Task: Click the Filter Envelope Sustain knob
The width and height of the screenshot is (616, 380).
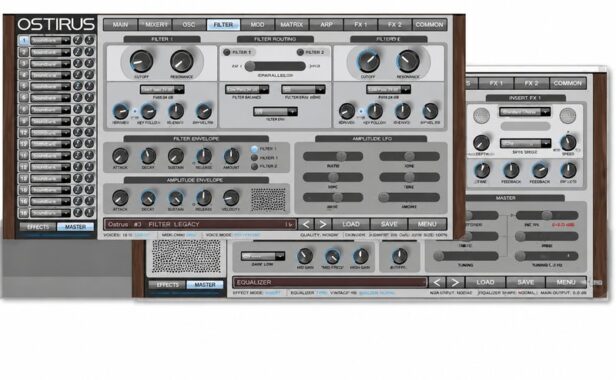Action: coord(176,156)
